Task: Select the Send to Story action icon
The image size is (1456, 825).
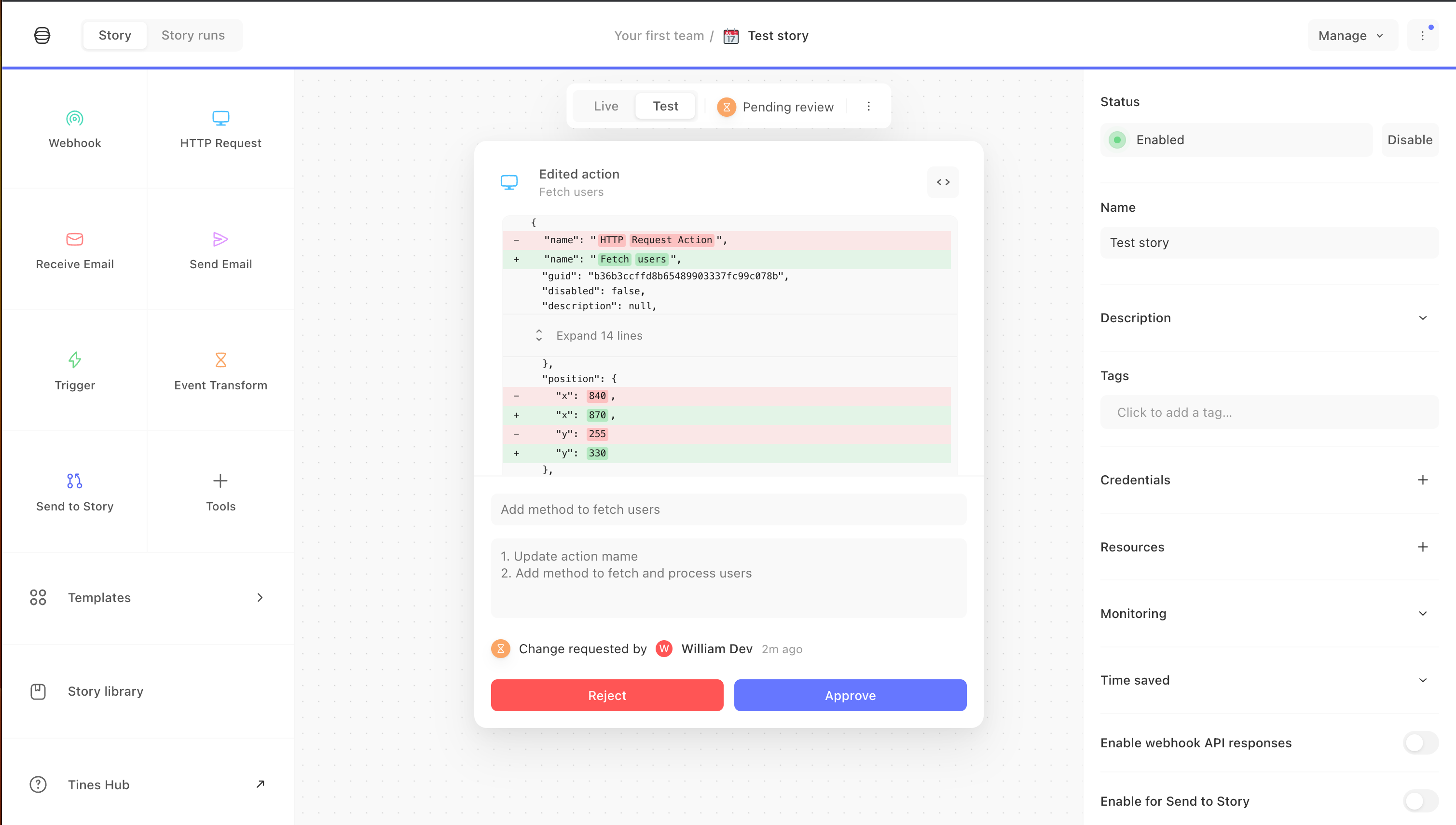Action: 74,481
